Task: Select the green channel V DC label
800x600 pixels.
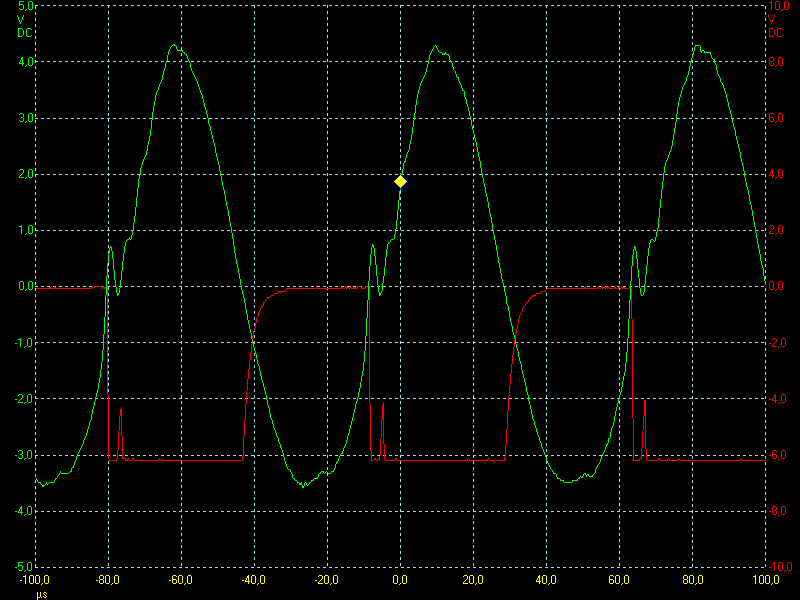Action: 24,27
